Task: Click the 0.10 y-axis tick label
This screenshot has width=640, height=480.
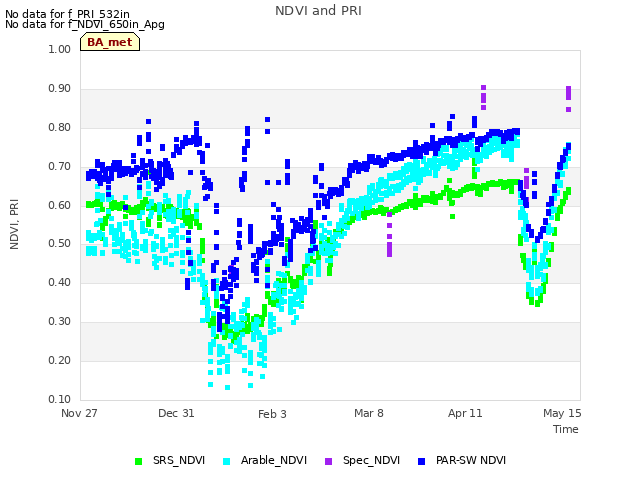Action: [60, 399]
